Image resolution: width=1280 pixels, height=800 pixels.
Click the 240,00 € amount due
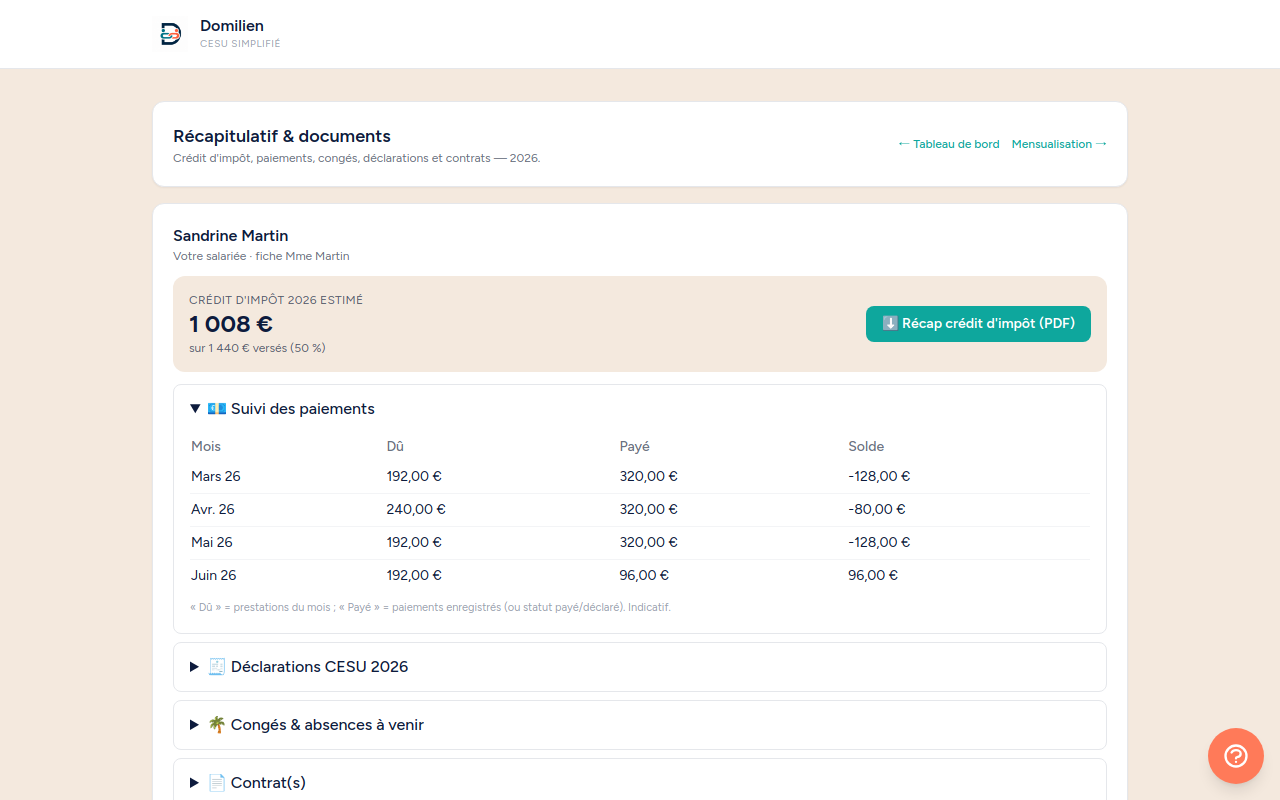click(x=416, y=509)
